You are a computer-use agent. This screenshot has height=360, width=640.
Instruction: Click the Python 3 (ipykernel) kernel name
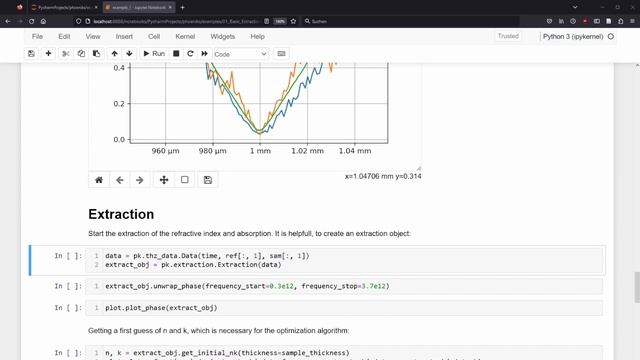tap(573, 36)
